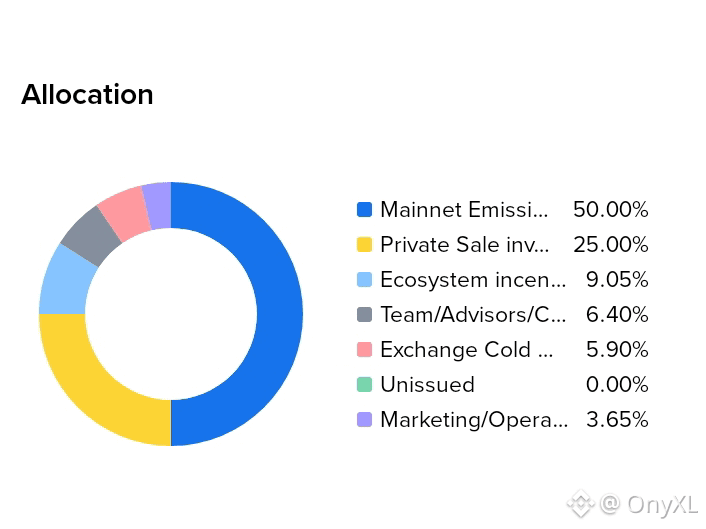Click the purple Marketing/Opera legend swatch
The width and height of the screenshot is (706, 529).
coord(364,420)
